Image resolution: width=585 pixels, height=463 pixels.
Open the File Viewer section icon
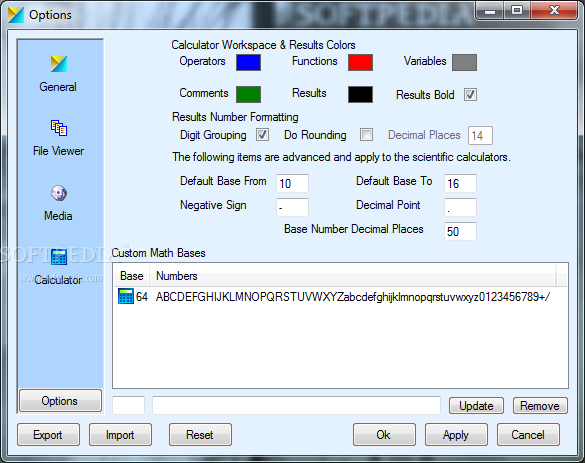coord(59,128)
